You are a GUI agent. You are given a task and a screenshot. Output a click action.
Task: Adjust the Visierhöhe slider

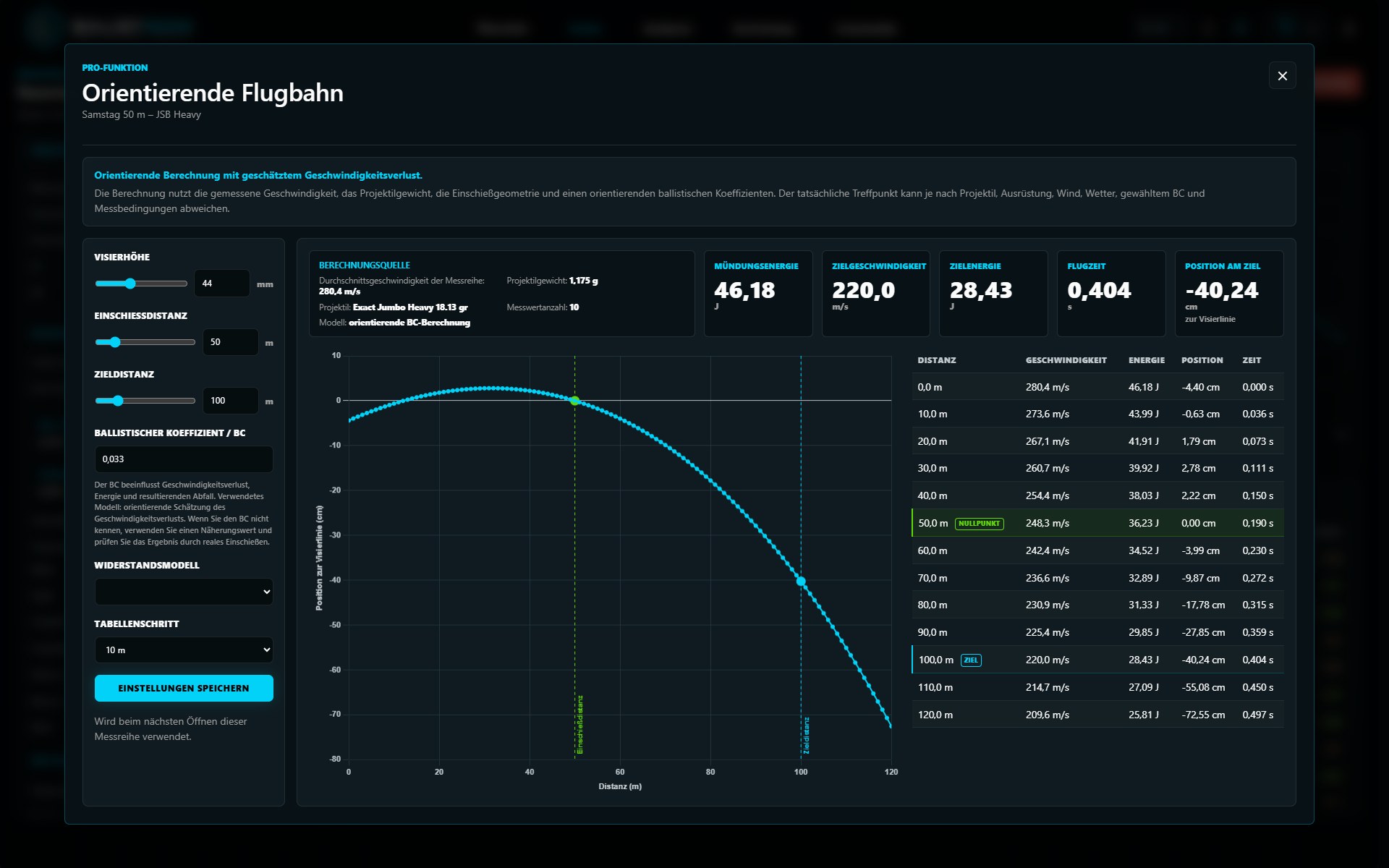[141, 284]
